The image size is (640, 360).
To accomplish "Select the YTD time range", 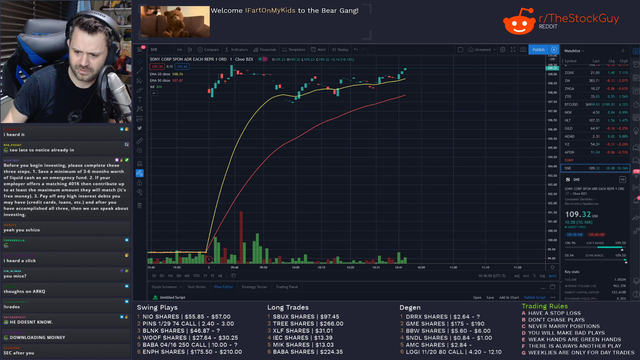I will point(196,276).
